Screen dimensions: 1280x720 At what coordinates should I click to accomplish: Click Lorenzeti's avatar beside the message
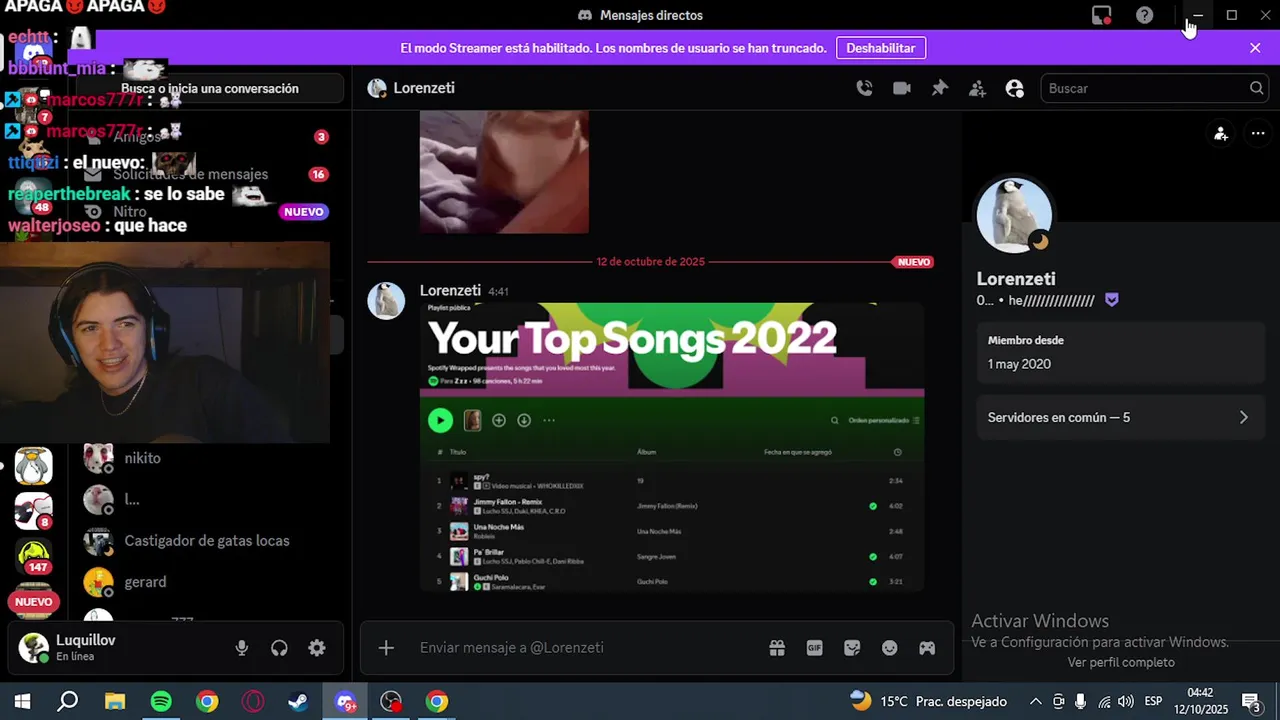click(386, 301)
